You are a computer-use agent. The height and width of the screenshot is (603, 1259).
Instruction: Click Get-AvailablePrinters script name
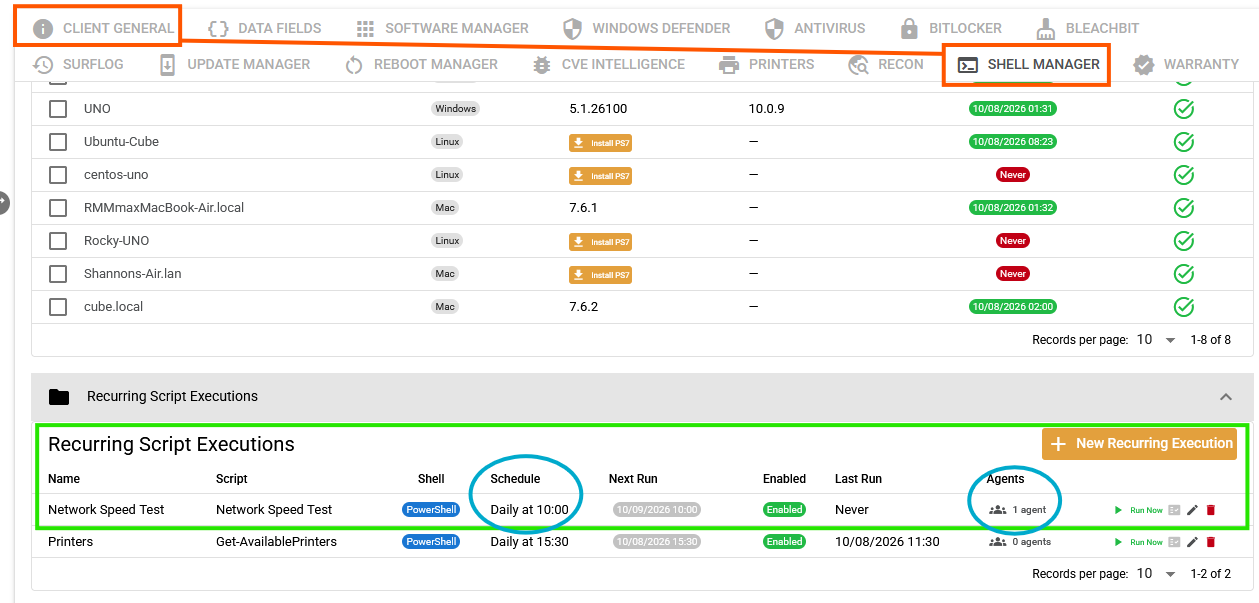pyautogui.click(x=276, y=542)
